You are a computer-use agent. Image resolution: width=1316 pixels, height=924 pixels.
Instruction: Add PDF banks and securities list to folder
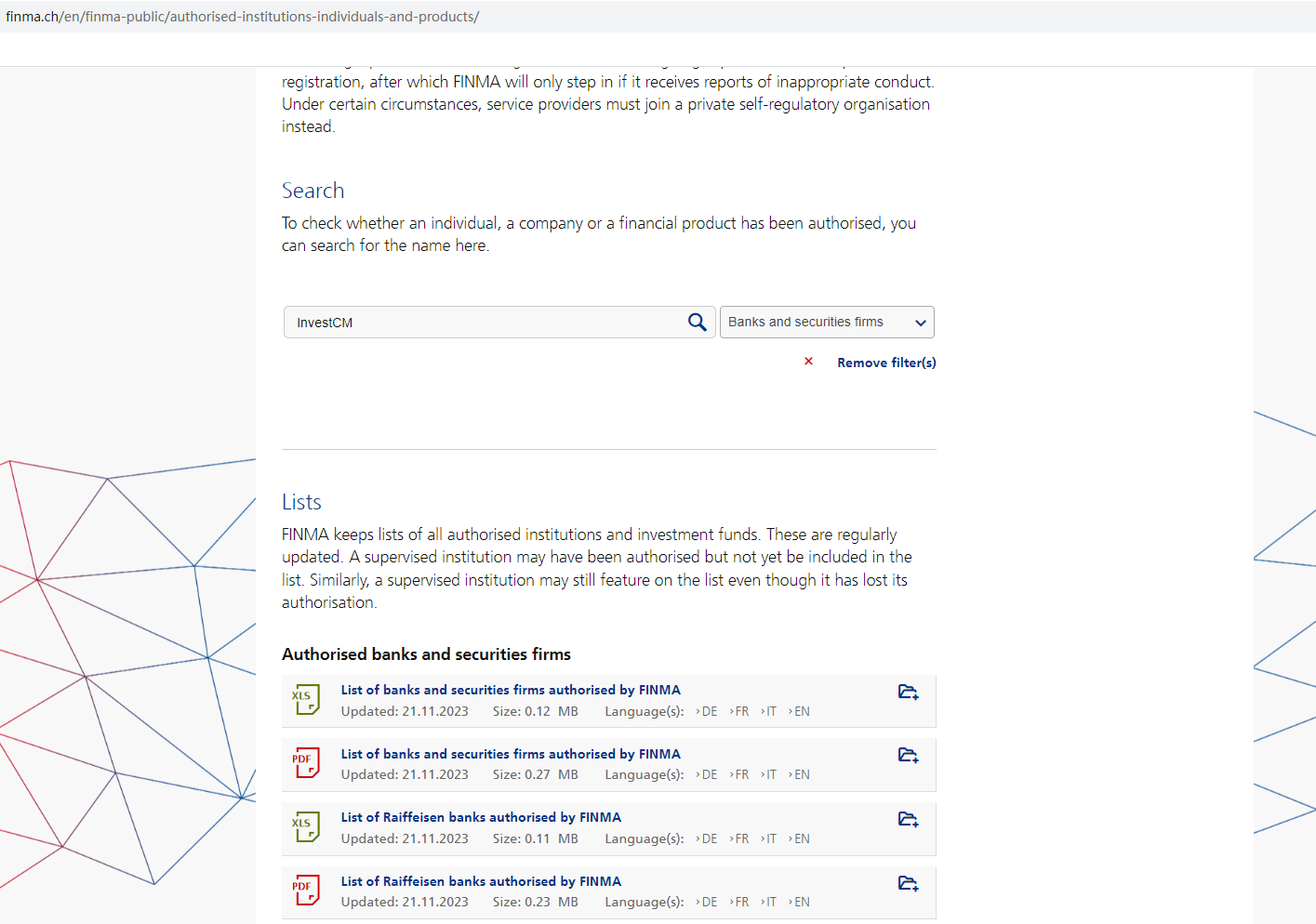pyautogui.click(x=908, y=756)
